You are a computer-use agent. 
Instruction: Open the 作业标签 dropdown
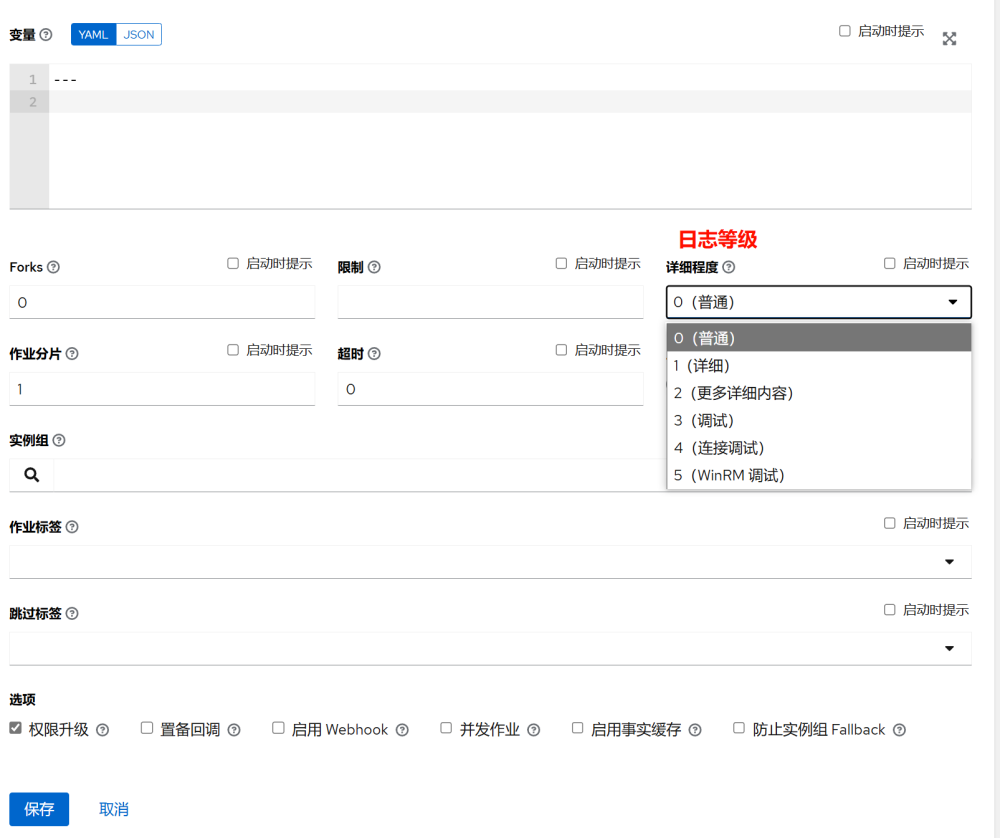949,562
